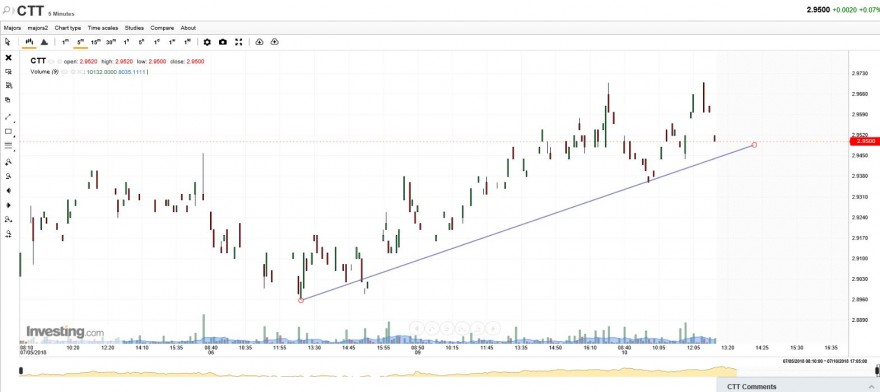The height and width of the screenshot is (392, 880).
Task: Click the 13:20 label on time axis
Action: pyautogui.click(x=727, y=348)
